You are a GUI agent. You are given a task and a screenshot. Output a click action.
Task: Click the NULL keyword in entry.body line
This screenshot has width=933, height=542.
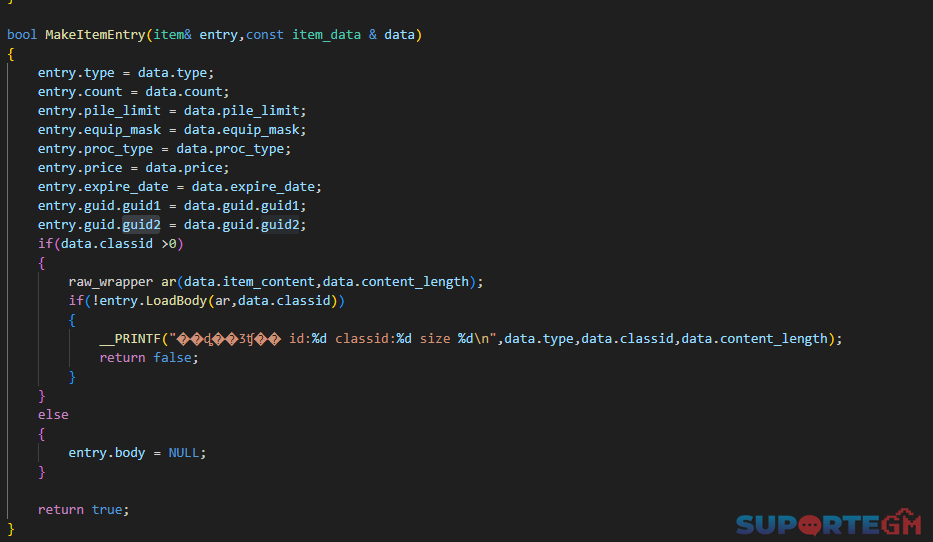[x=183, y=453]
